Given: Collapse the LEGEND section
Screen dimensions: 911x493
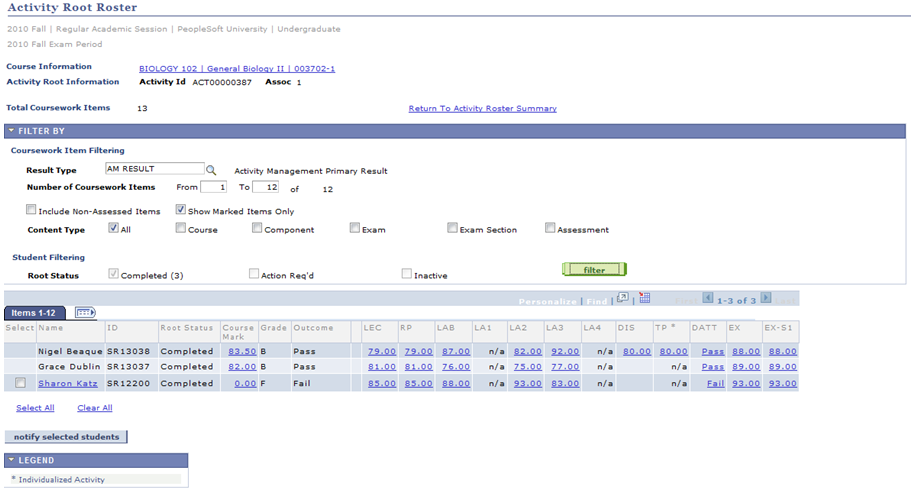Looking at the screenshot, I should 11,460.
